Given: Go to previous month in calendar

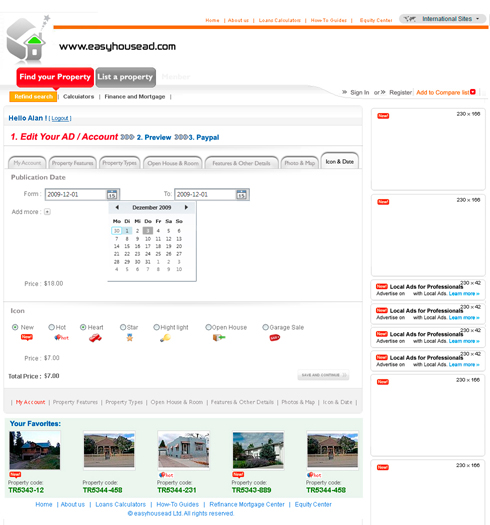Looking at the screenshot, I should (x=117, y=207).
